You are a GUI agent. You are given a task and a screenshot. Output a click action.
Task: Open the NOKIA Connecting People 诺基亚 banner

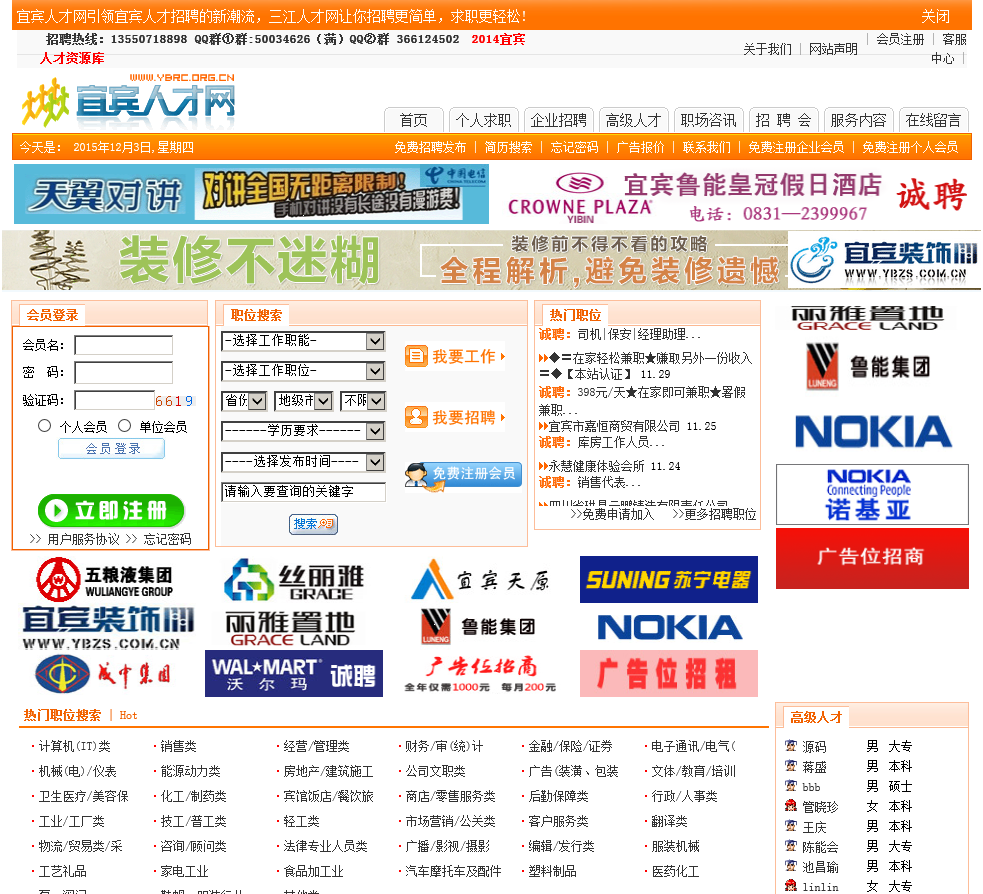click(x=872, y=495)
